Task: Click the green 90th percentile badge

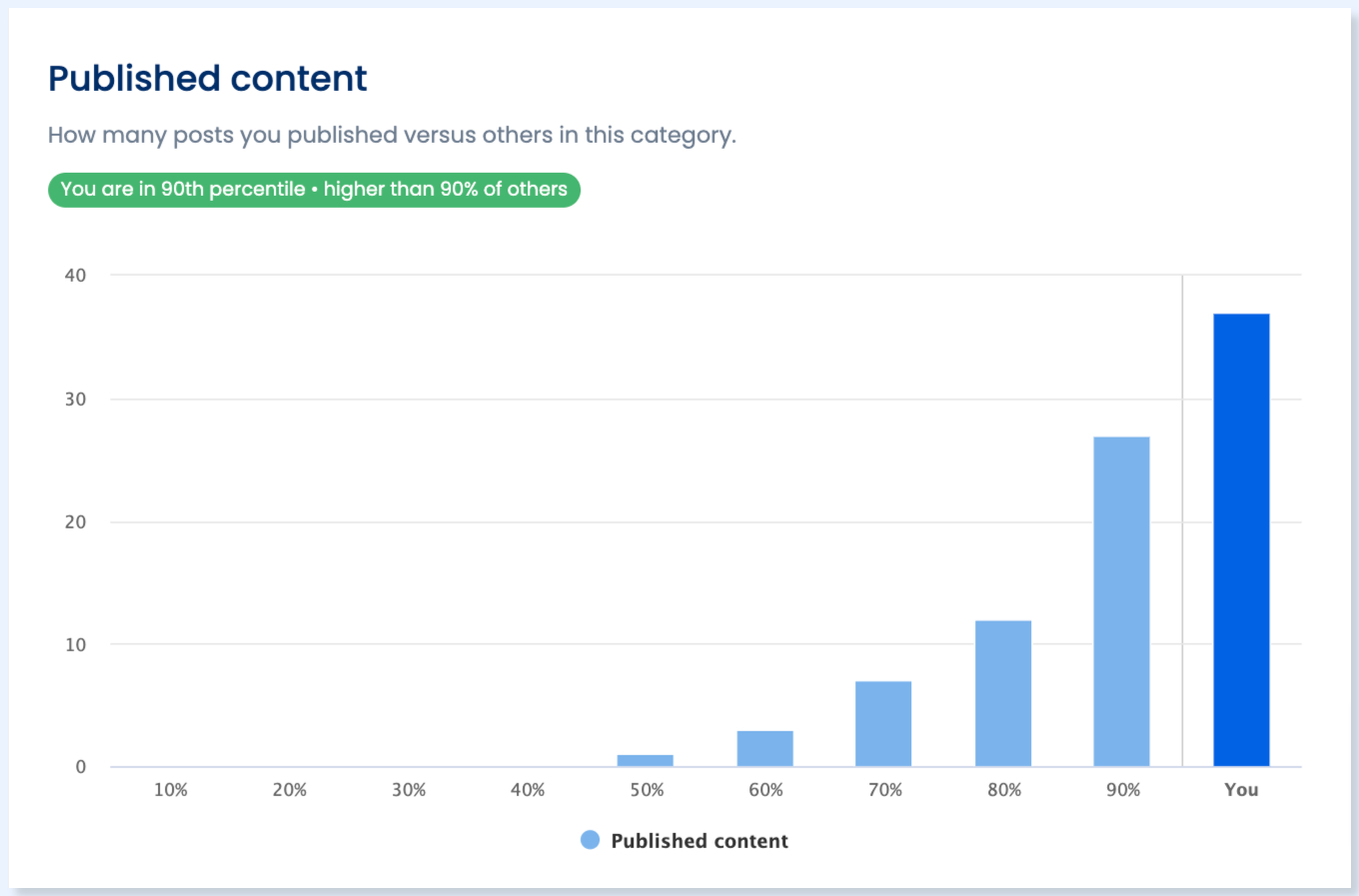Action: (314, 190)
